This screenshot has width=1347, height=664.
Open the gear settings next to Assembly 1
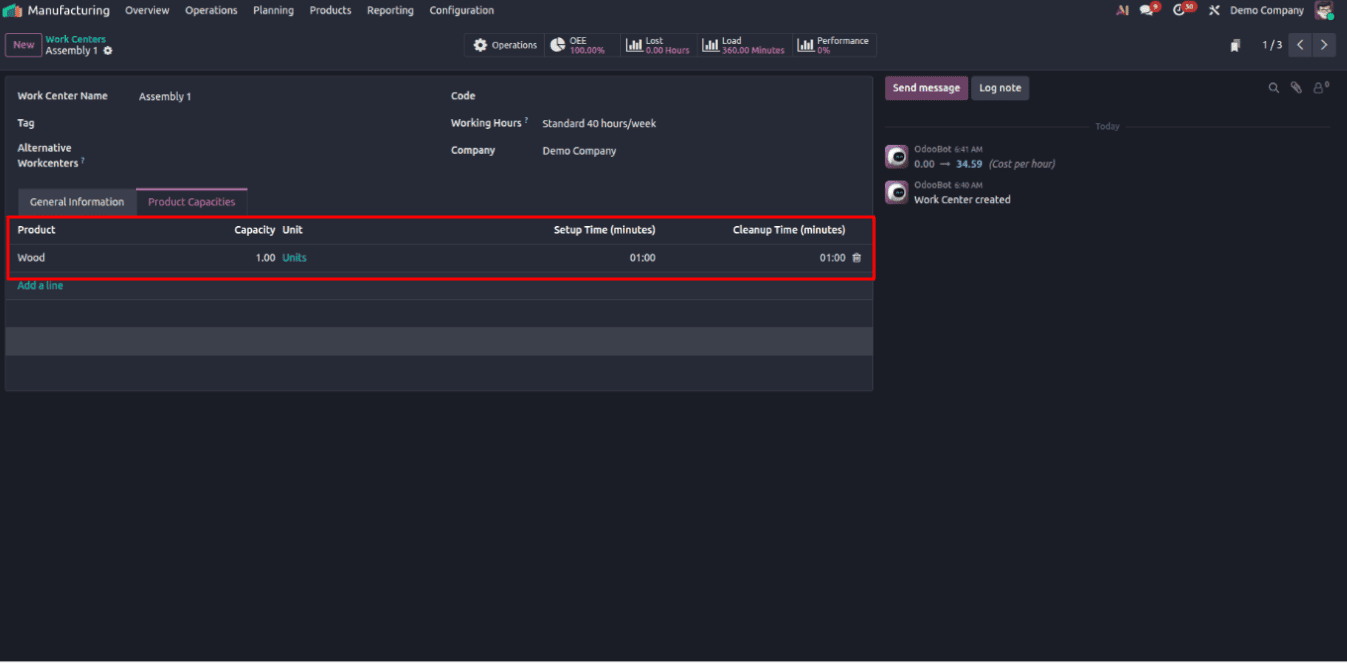(x=106, y=50)
